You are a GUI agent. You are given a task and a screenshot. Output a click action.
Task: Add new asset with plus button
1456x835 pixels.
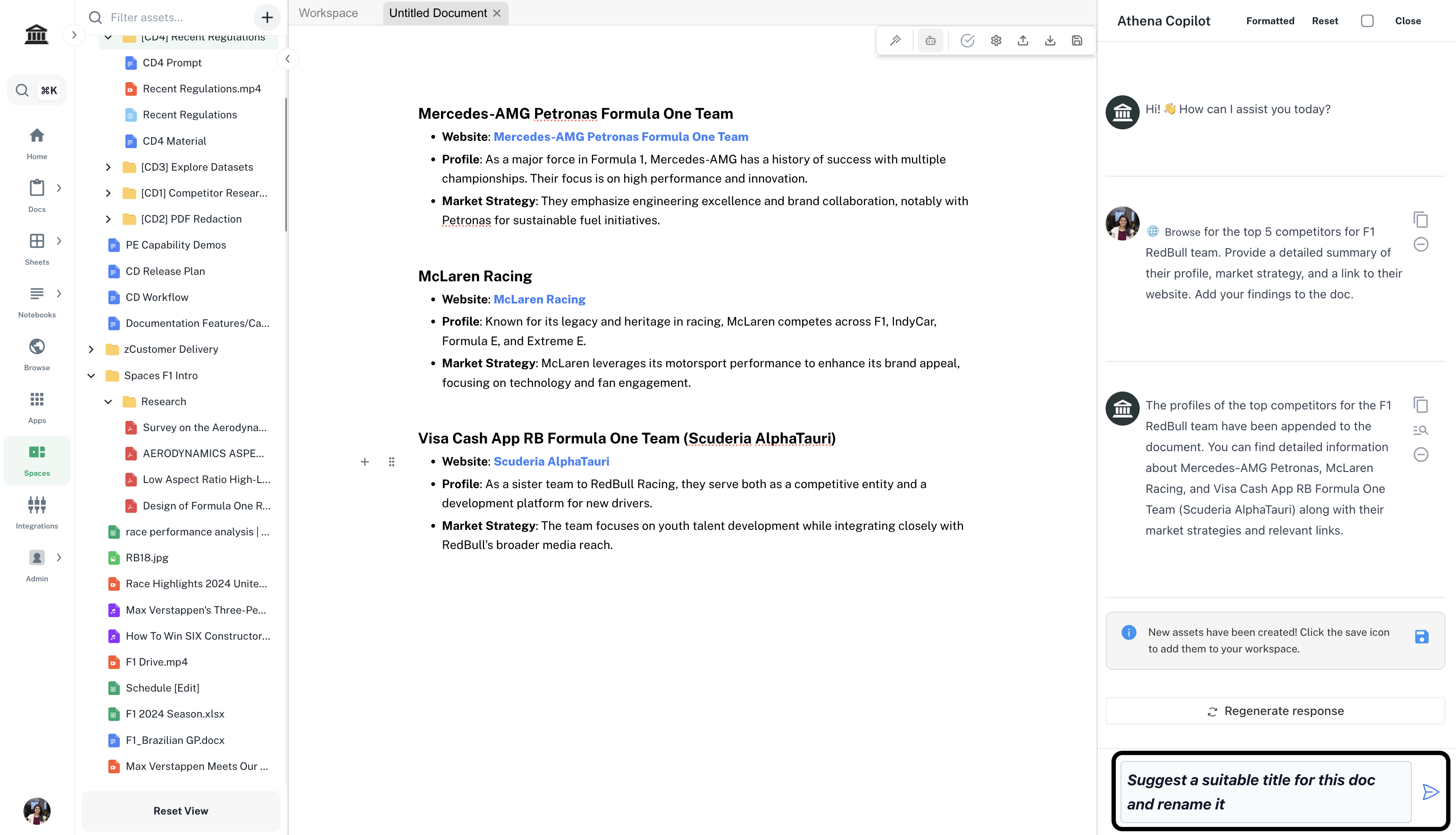pos(267,17)
